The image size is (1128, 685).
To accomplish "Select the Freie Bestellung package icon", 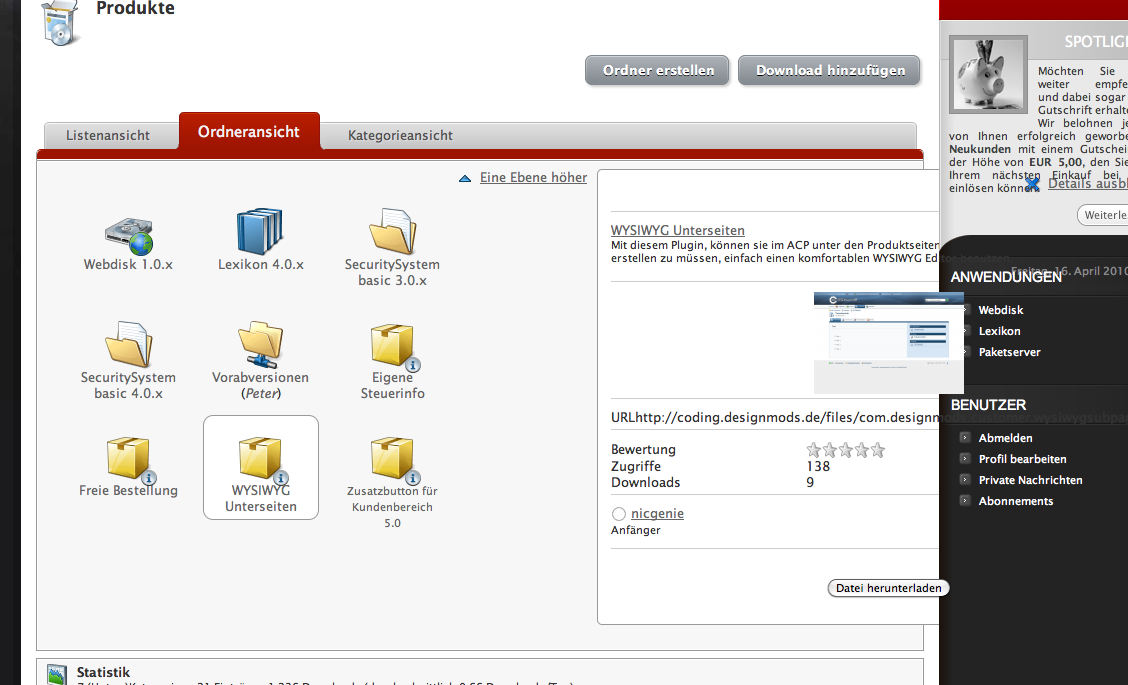I will click(128, 459).
